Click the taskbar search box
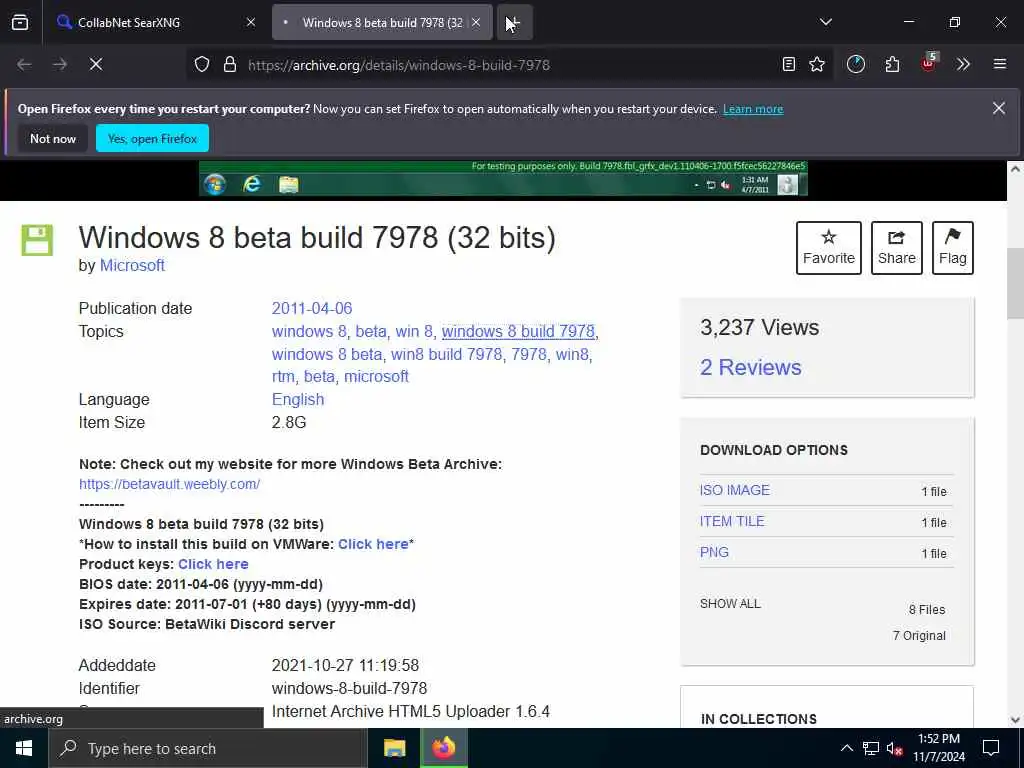Viewport: 1024px width, 768px height. tap(208, 748)
